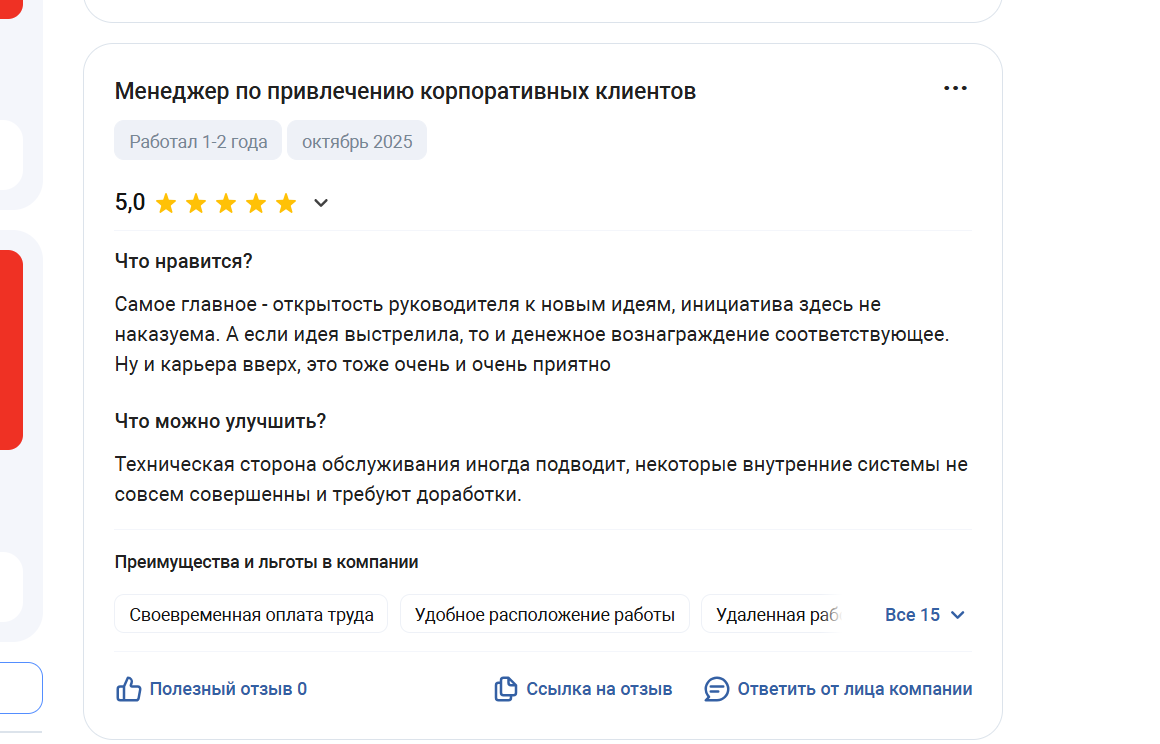1160x744 pixels.
Task: Click the copy icon beside "Ссылка на отзыв"
Action: (x=505, y=689)
